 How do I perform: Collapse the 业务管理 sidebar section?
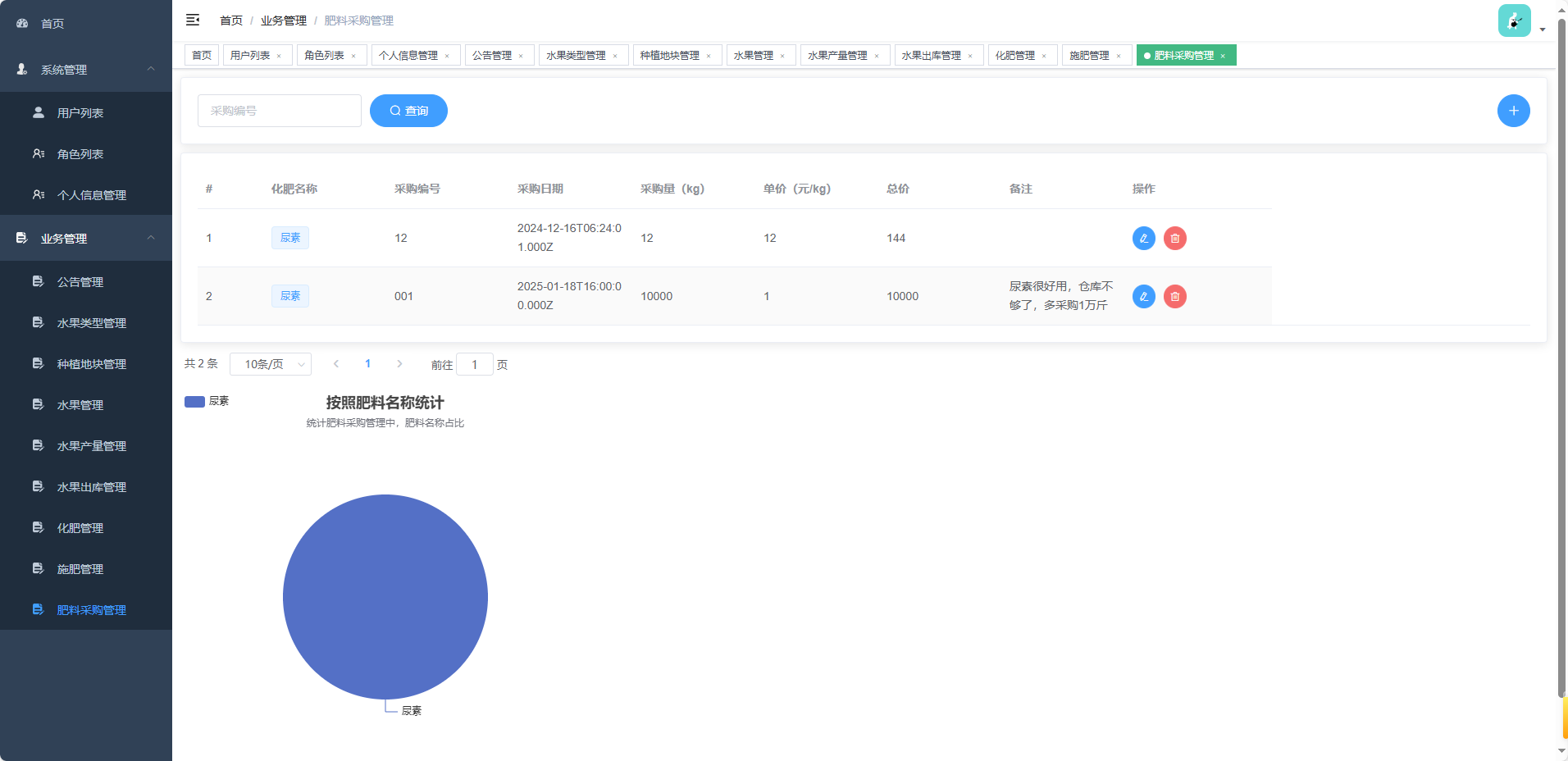tap(150, 238)
